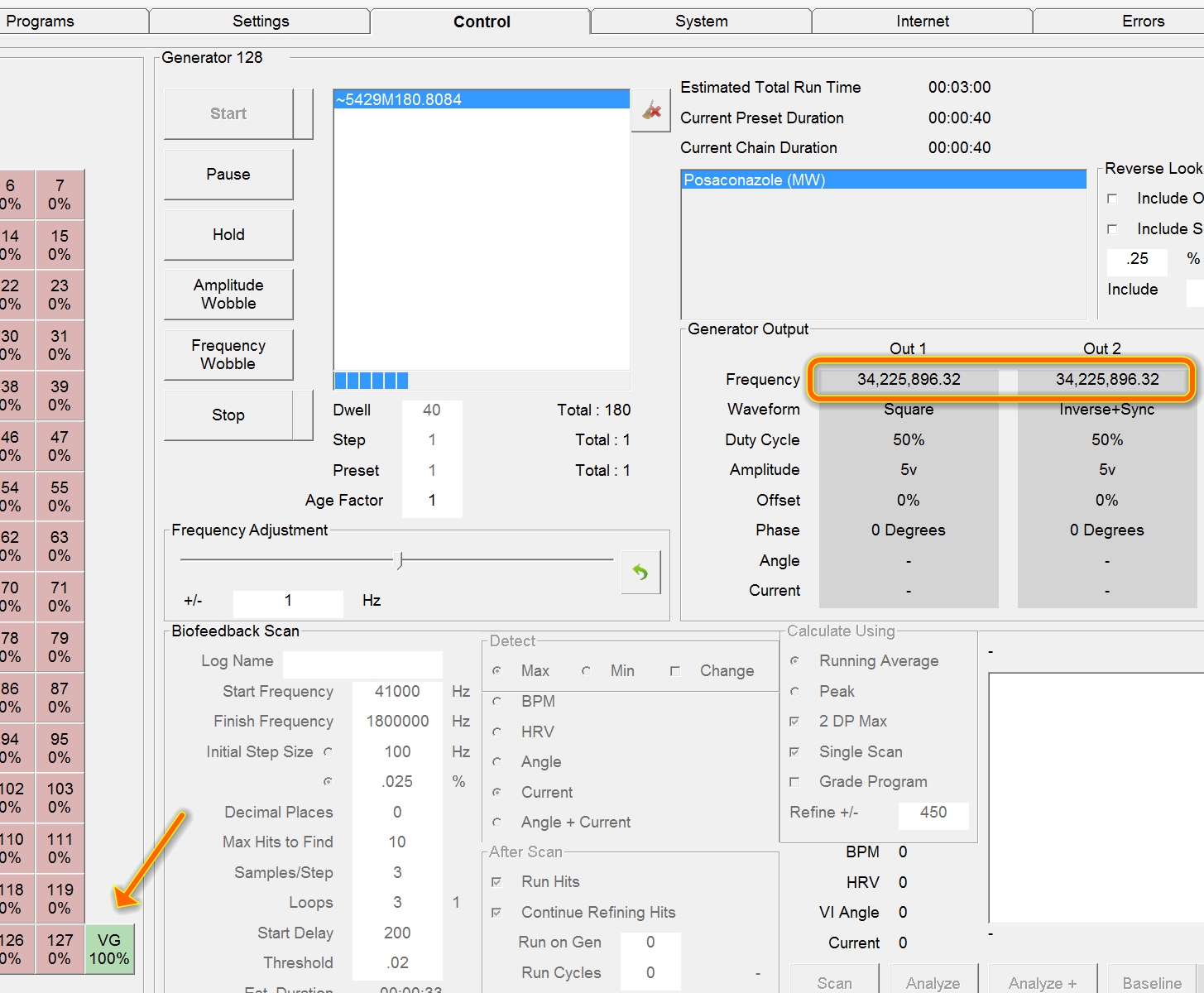
Task: Open the System tab
Action: (702, 22)
